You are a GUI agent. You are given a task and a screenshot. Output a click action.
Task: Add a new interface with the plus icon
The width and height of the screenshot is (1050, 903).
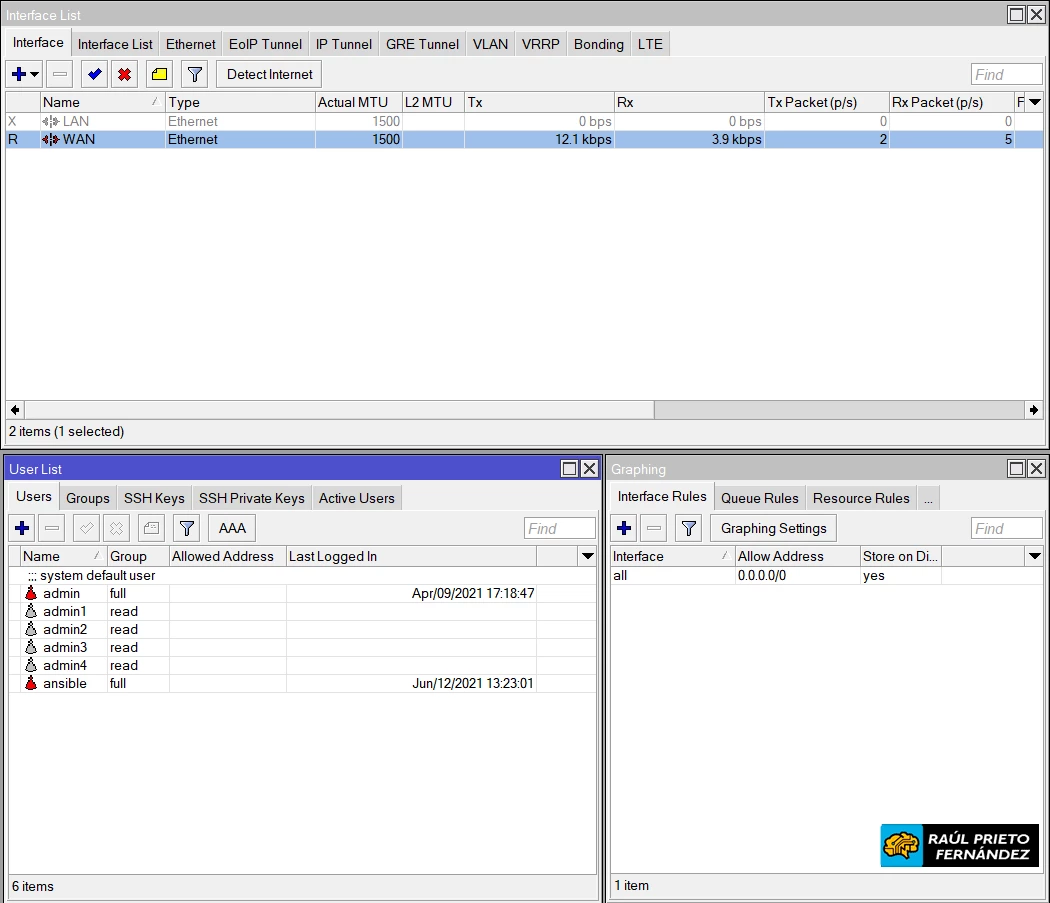pos(16,74)
